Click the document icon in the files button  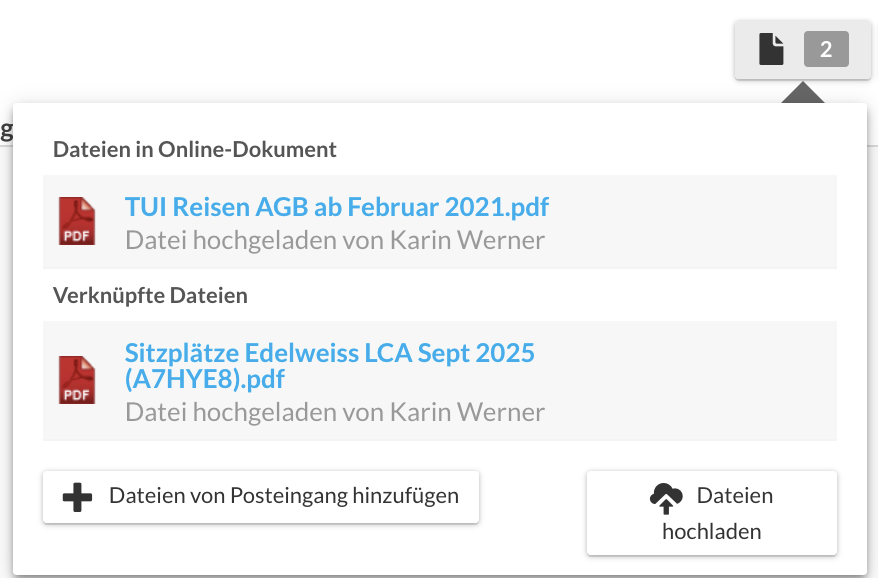tap(771, 49)
